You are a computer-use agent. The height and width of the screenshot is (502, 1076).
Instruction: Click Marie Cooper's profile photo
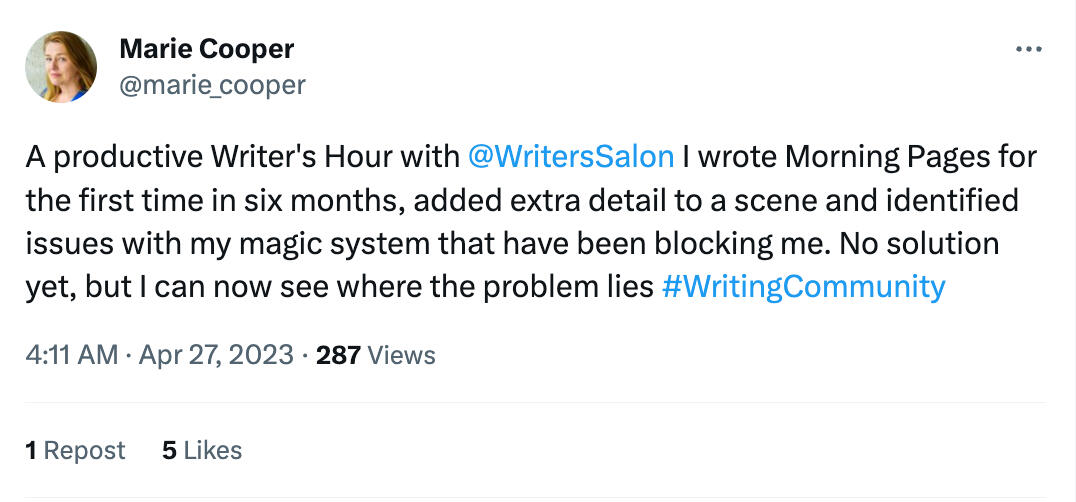(x=62, y=67)
